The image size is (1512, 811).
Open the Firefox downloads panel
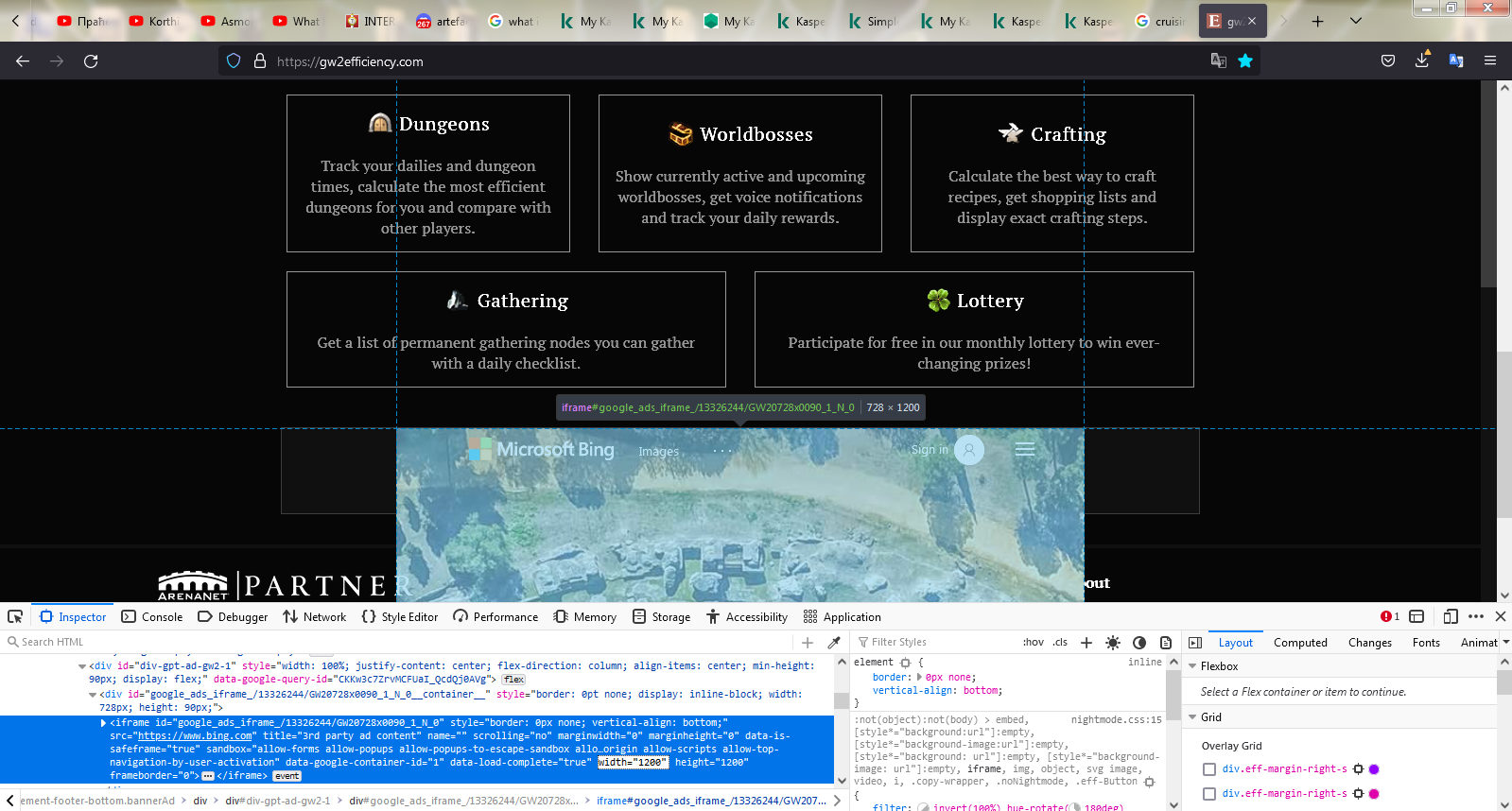click(x=1422, y=60)
